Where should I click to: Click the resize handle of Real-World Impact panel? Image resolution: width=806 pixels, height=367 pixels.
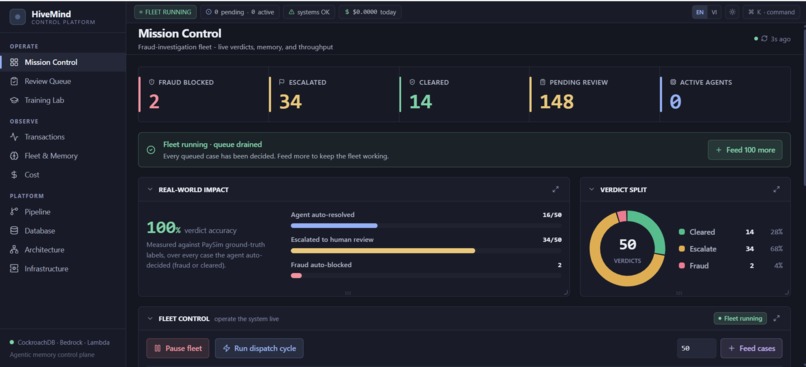565,292
